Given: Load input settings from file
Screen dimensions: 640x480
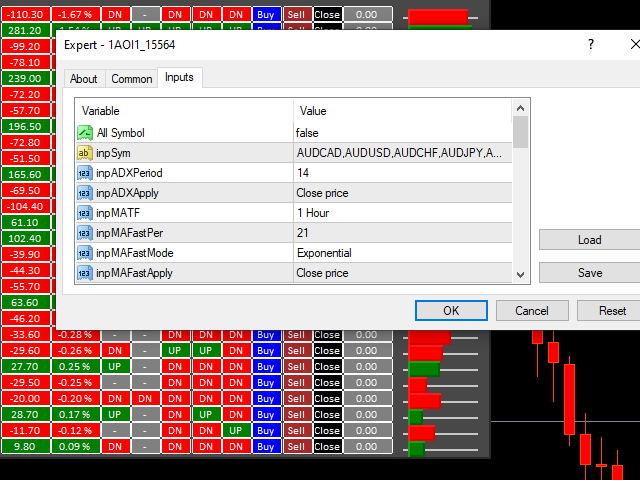Looking at the screenshot, I should [x=589, y=240].
